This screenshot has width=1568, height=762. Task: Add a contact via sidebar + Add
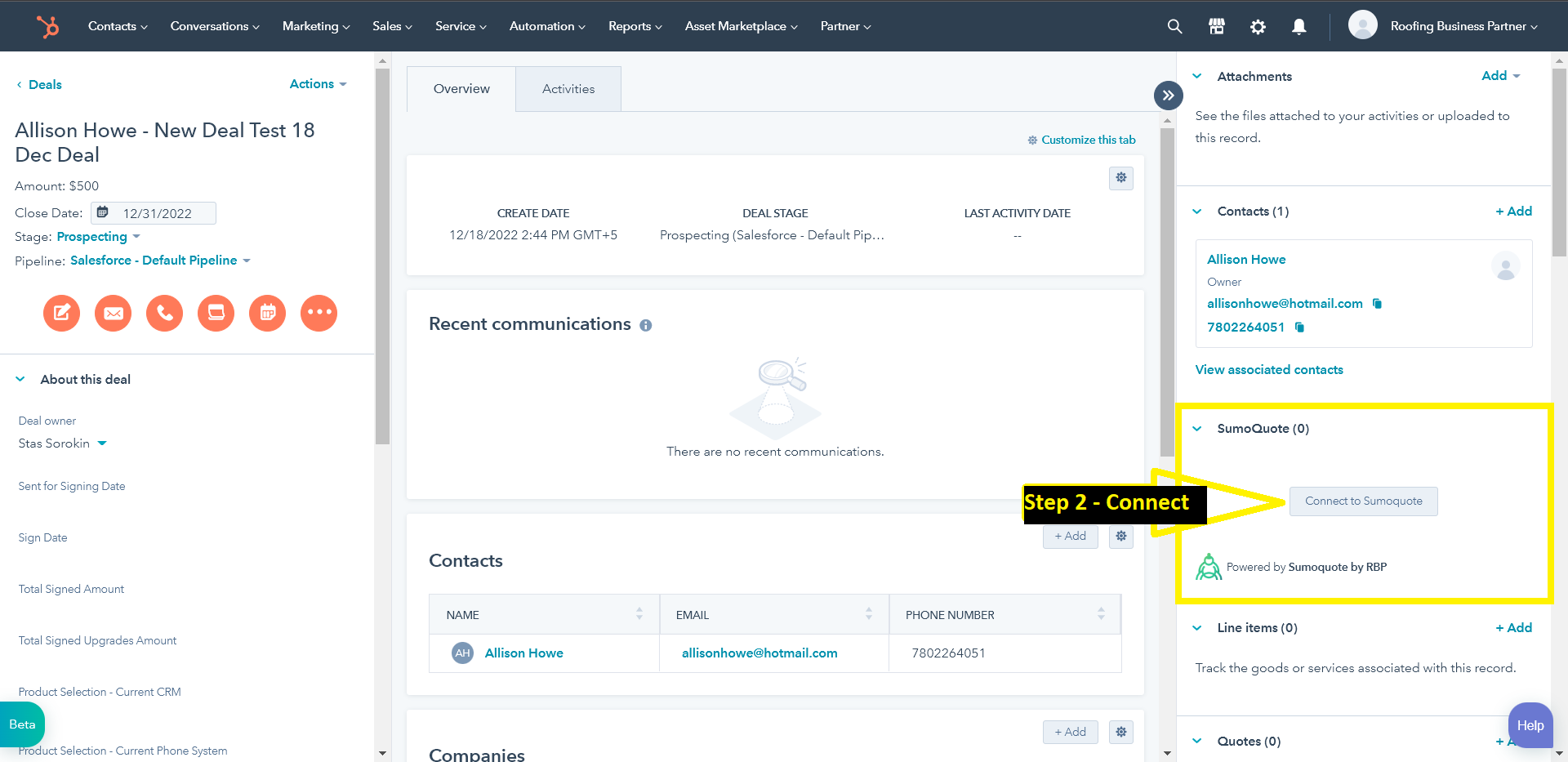[1513, 212]
